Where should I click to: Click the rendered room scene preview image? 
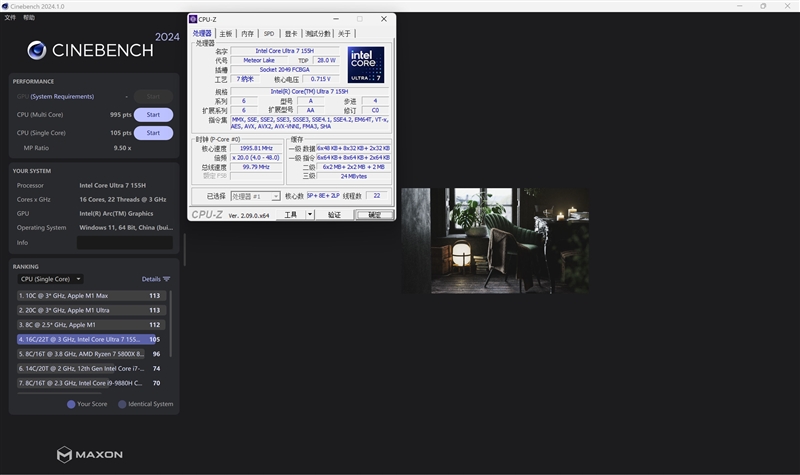[494, 240]
